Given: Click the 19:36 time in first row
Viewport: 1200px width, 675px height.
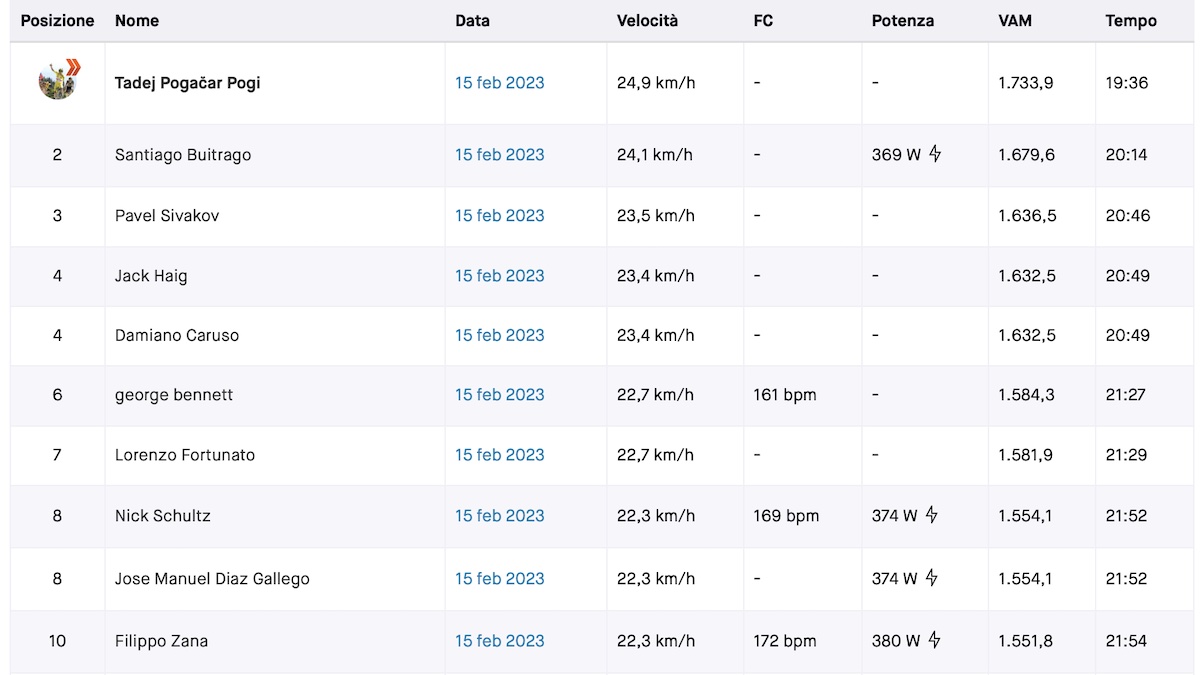Looking at the screenshot, I should click(1126, 83).
